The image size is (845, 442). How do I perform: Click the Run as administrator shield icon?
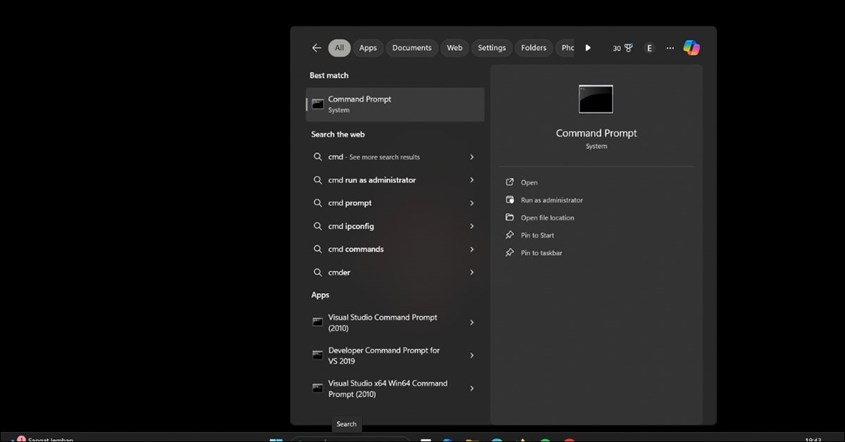(509, 200)
